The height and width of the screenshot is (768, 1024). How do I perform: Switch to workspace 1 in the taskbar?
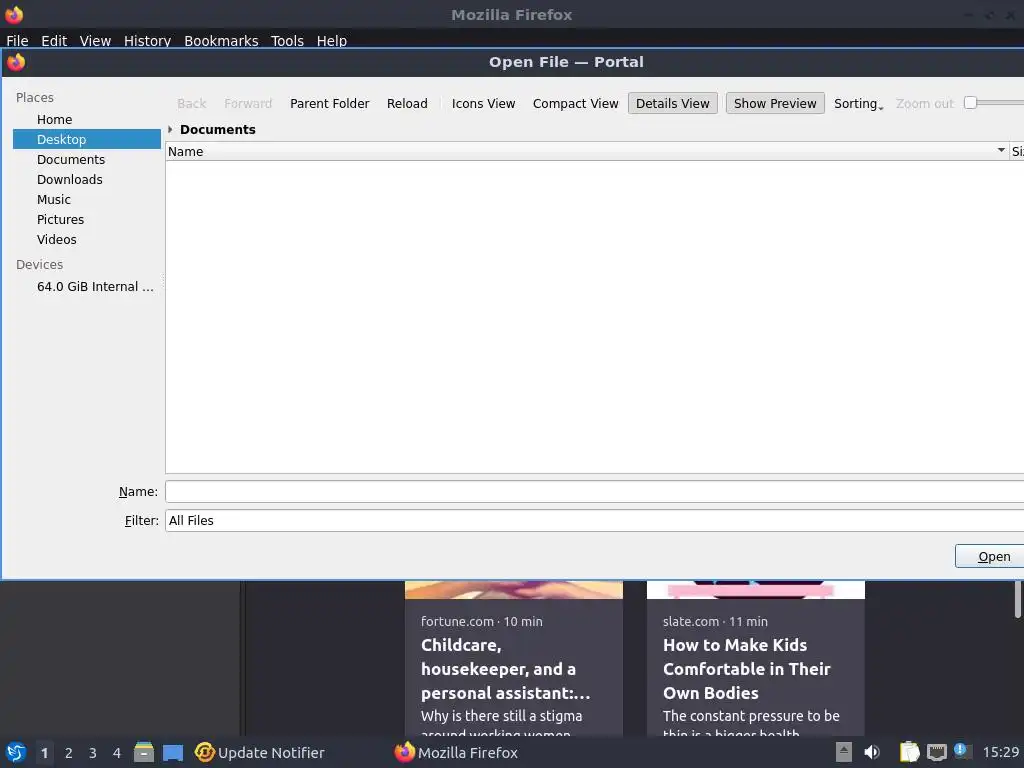(44, 752)
